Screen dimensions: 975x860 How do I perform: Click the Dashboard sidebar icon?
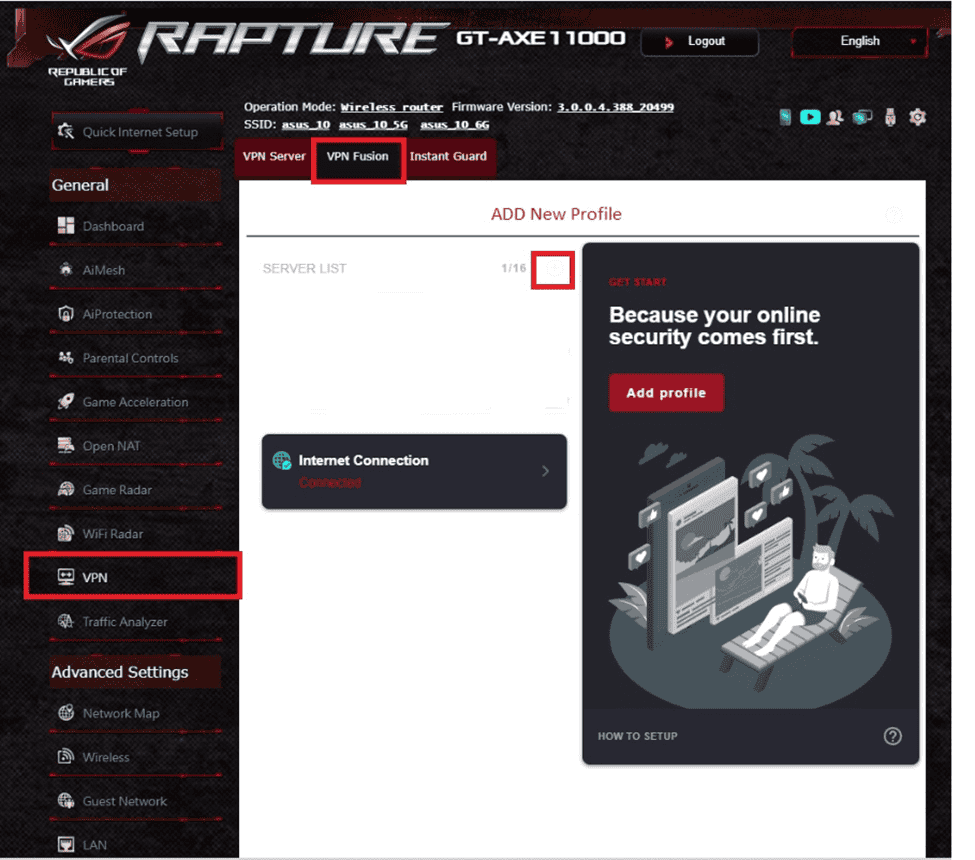tap(66, 226)
